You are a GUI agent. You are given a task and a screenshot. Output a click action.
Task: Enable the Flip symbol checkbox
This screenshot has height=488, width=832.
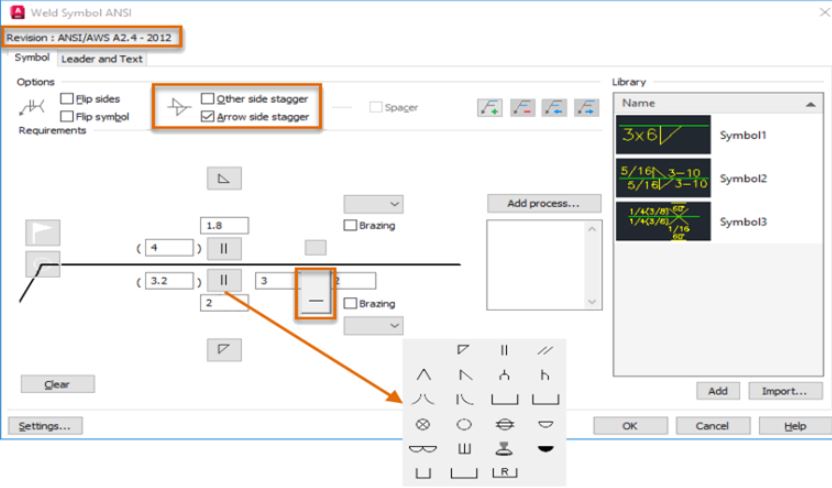(x=67, y=116)
